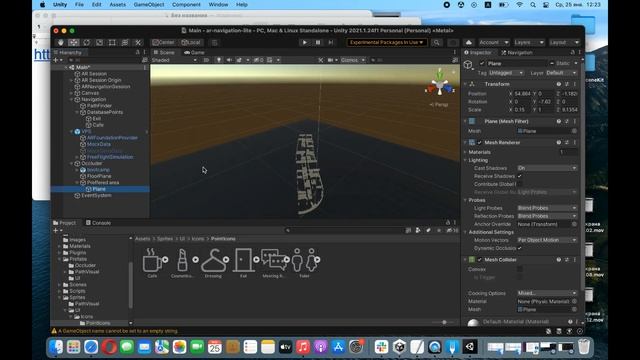Toggle Dynamic Occlusion checkbox
The width and height of the screenshot is (640, 360).
click(520, 248)
